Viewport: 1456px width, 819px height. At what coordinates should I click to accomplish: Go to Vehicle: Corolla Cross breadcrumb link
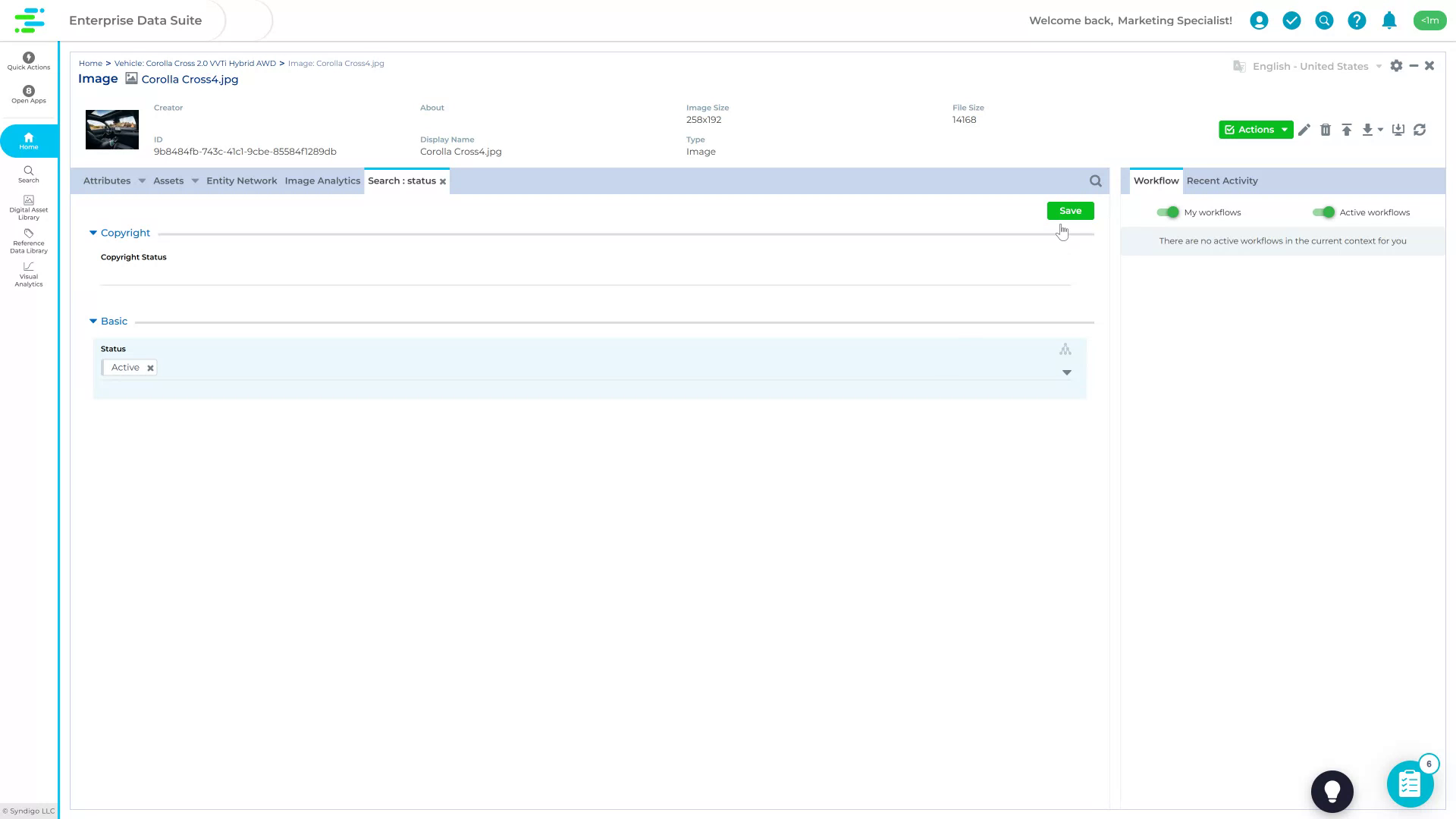[x=195, y=63]
